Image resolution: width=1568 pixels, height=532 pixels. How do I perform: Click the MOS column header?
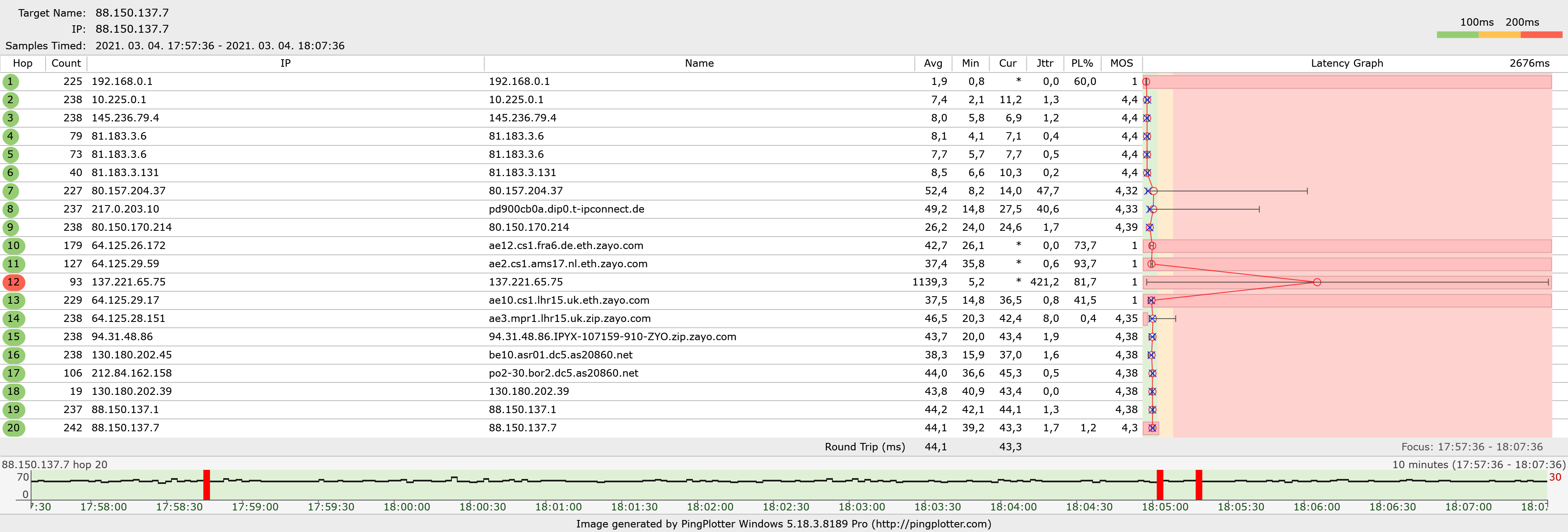(x=1121, y=63)
